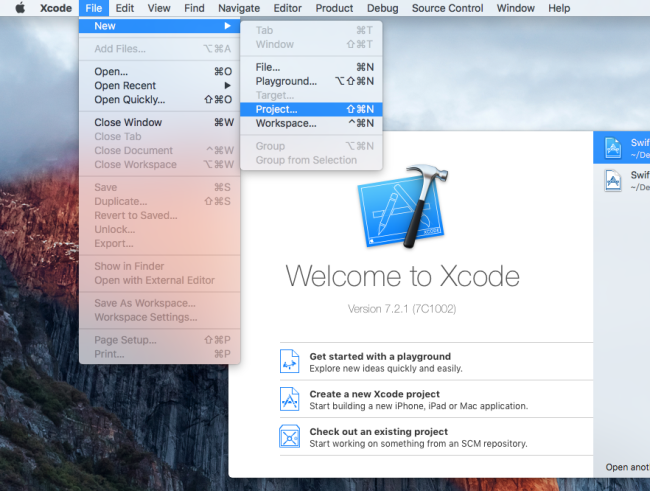
Task: Open the Window menu
Action: [x=516, y=8]
